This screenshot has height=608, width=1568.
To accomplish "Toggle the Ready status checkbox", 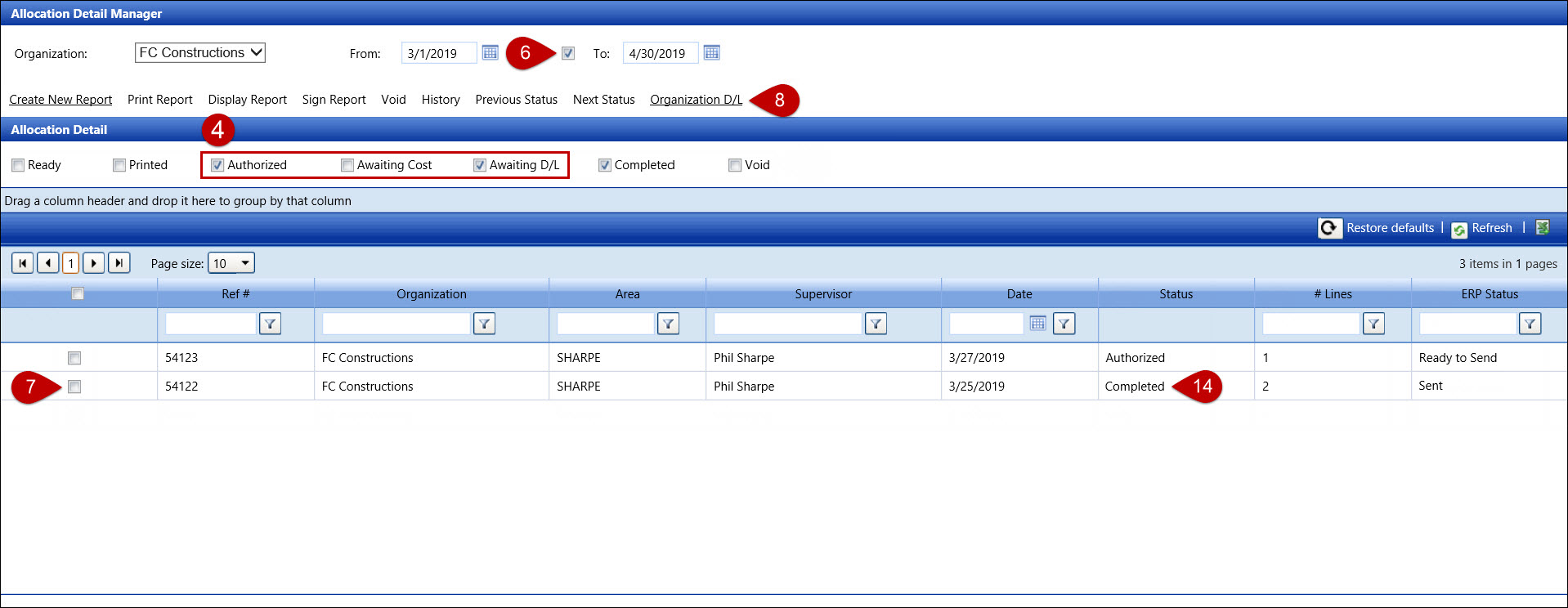I will [18, 166].
